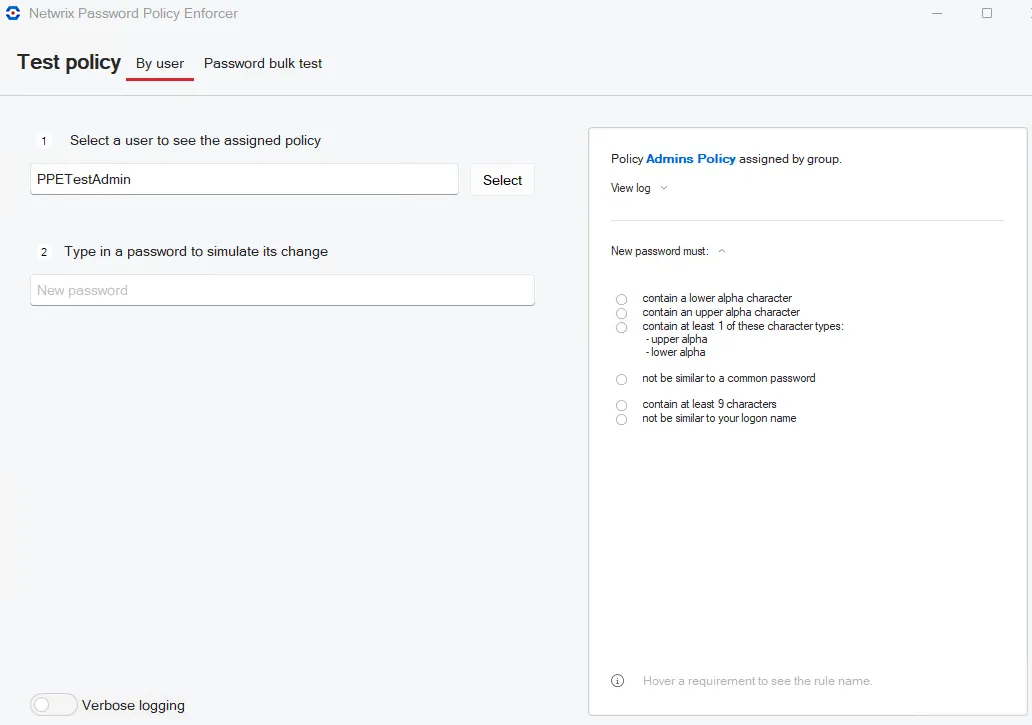The height and width of the screenshot is (725, 1032).
Task: Click 'Hover a requirement to see the rule name' text
Action: pos(758,681)
